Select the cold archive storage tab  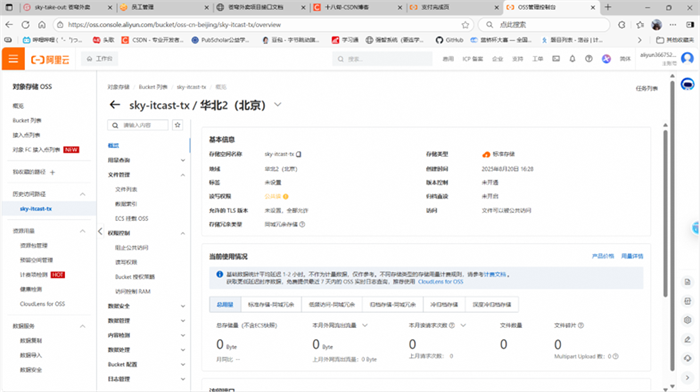(444, 304)
